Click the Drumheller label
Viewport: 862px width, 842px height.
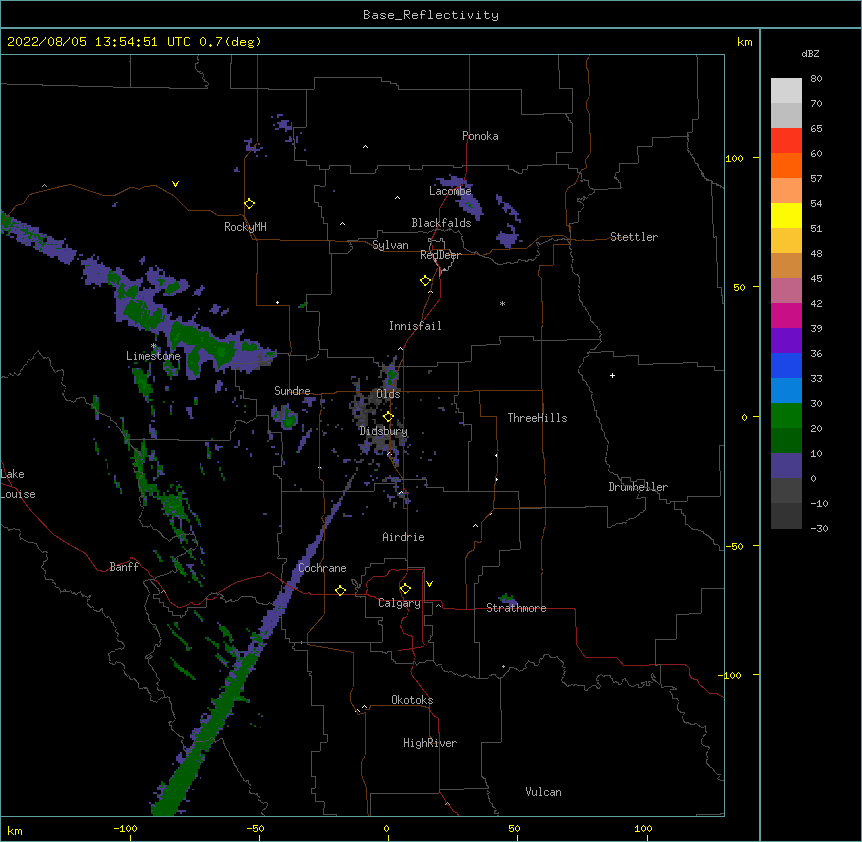coord(638,487)
